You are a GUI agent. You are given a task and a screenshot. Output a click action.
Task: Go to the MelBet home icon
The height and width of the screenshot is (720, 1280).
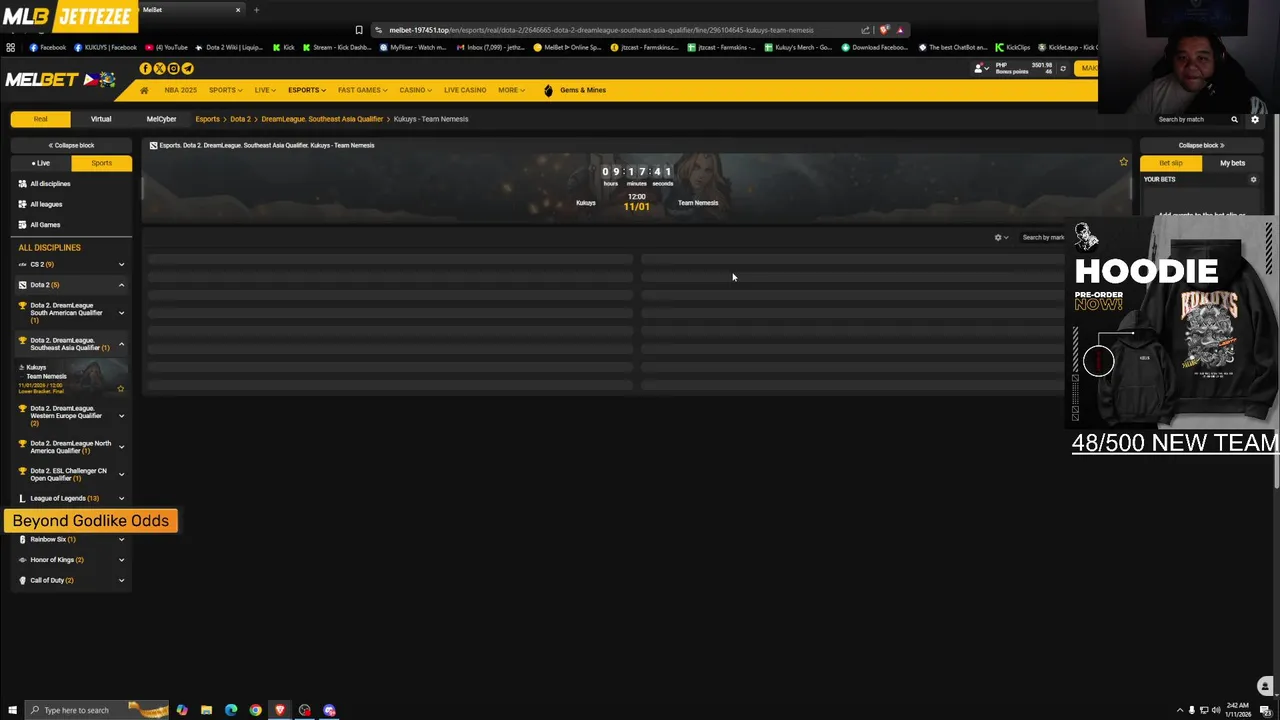144,90
